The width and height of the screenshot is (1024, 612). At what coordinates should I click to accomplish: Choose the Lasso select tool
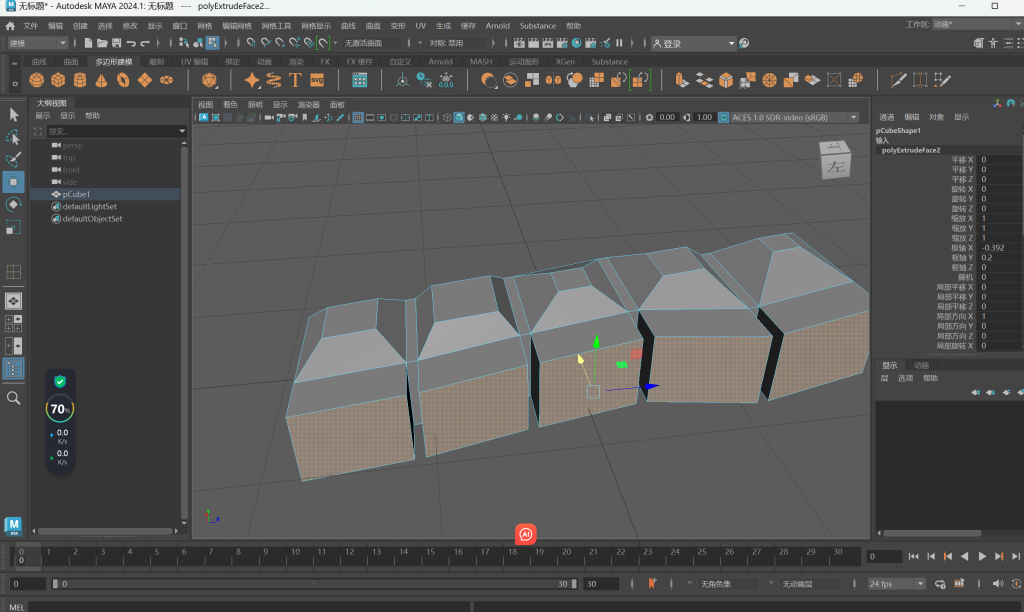[13, 137]
